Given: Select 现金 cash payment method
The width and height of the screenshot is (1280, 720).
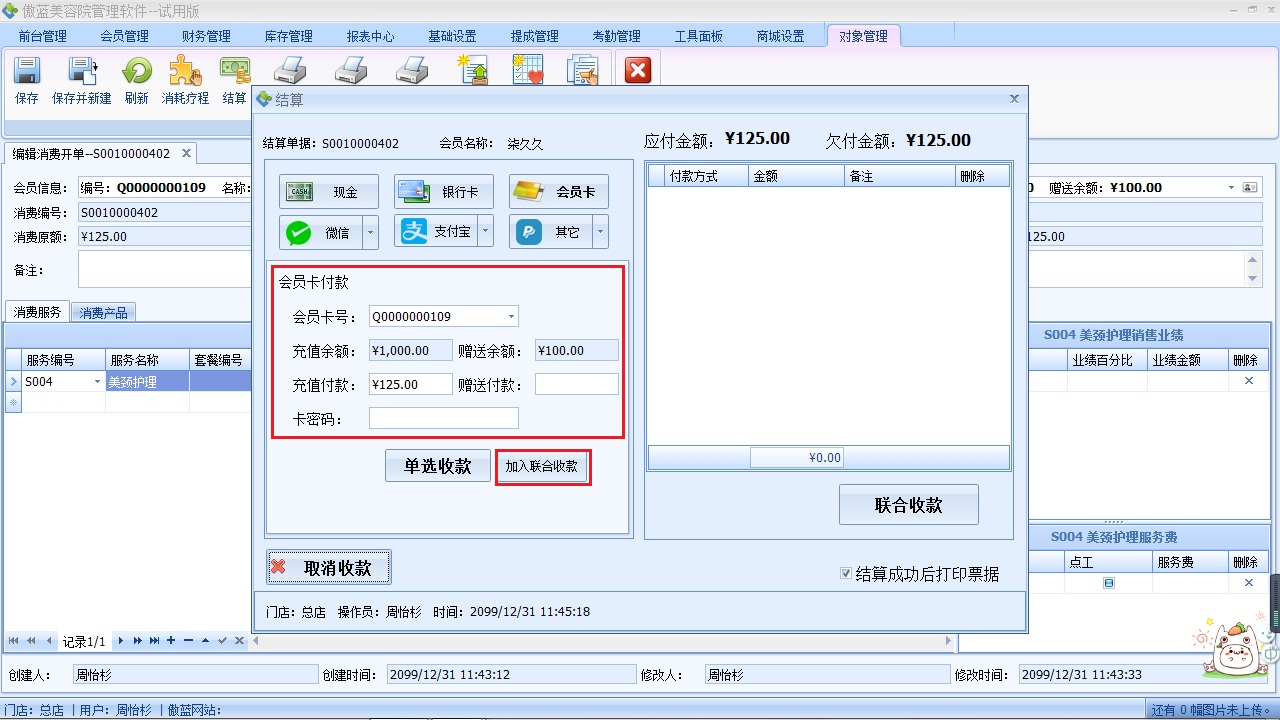Looking at the screenshot, I should pyautogui.click(x=328, y=191).
